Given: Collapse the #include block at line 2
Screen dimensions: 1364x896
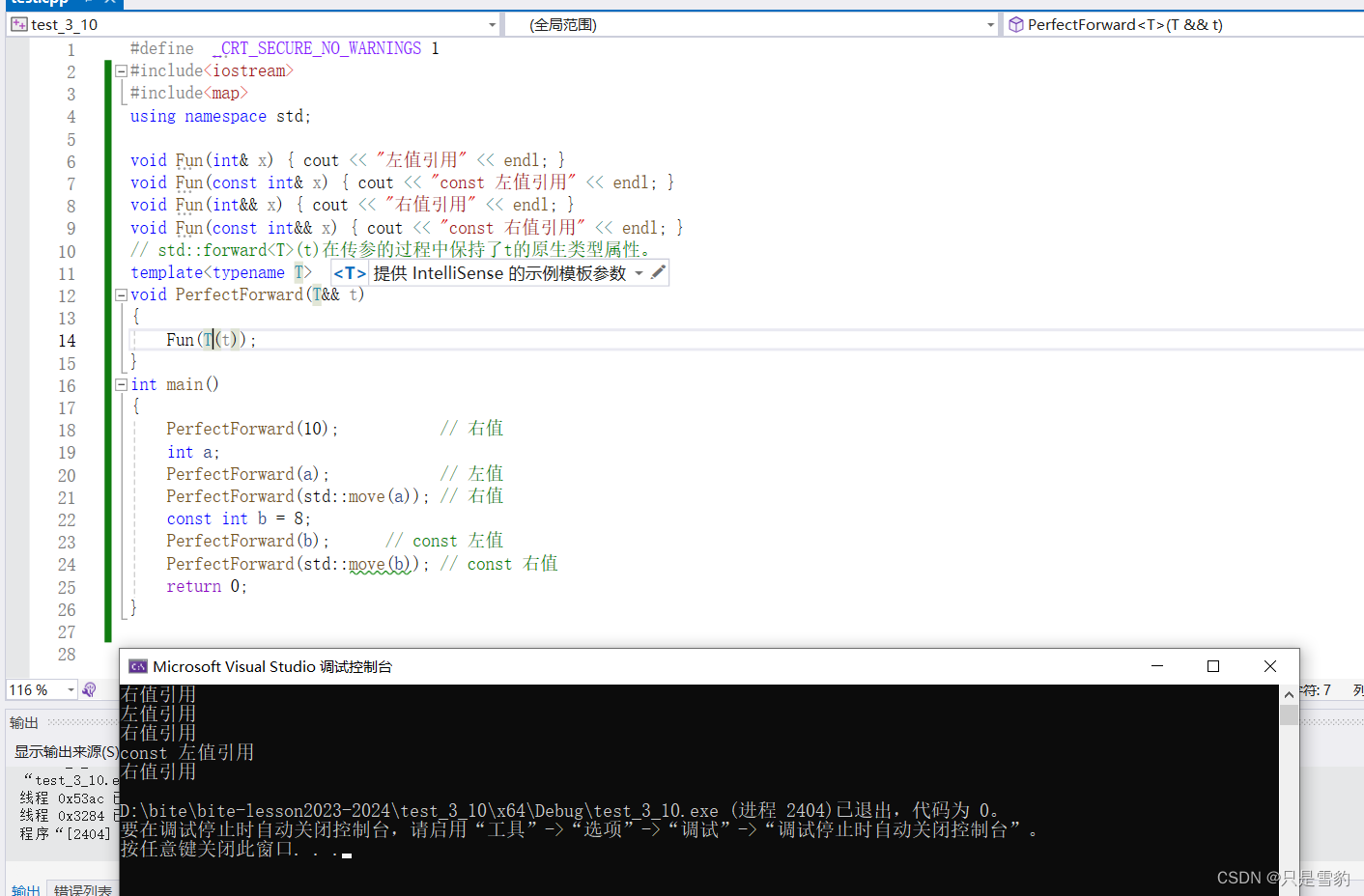Looking at the screenshot, I should click(121, 70).
